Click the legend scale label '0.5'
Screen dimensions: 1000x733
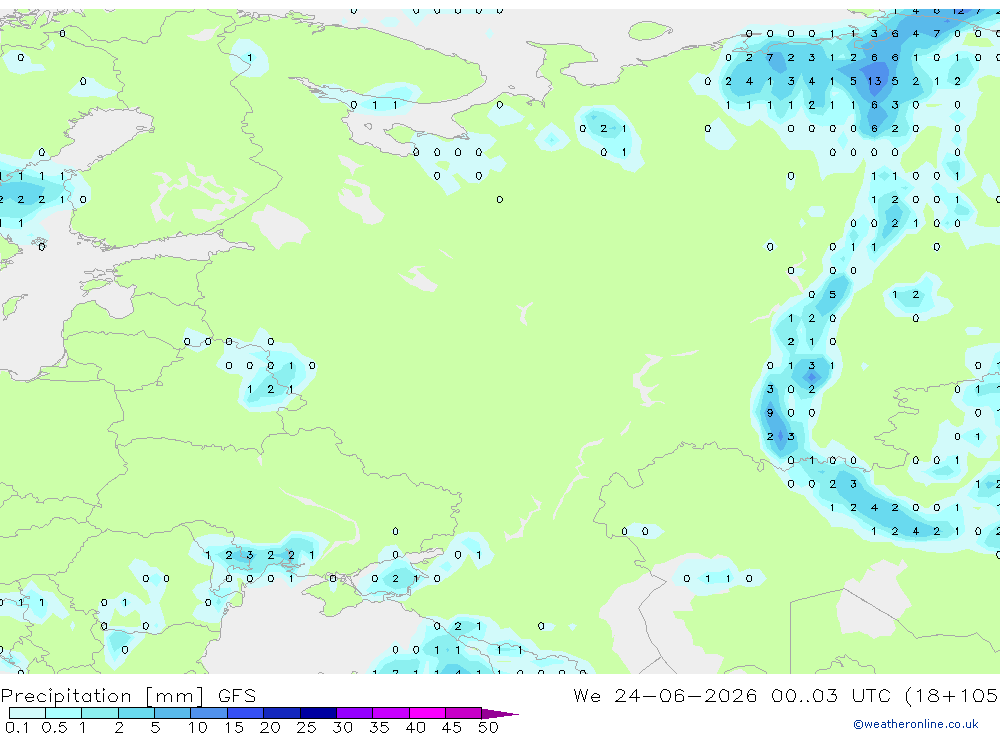point(54,727)
